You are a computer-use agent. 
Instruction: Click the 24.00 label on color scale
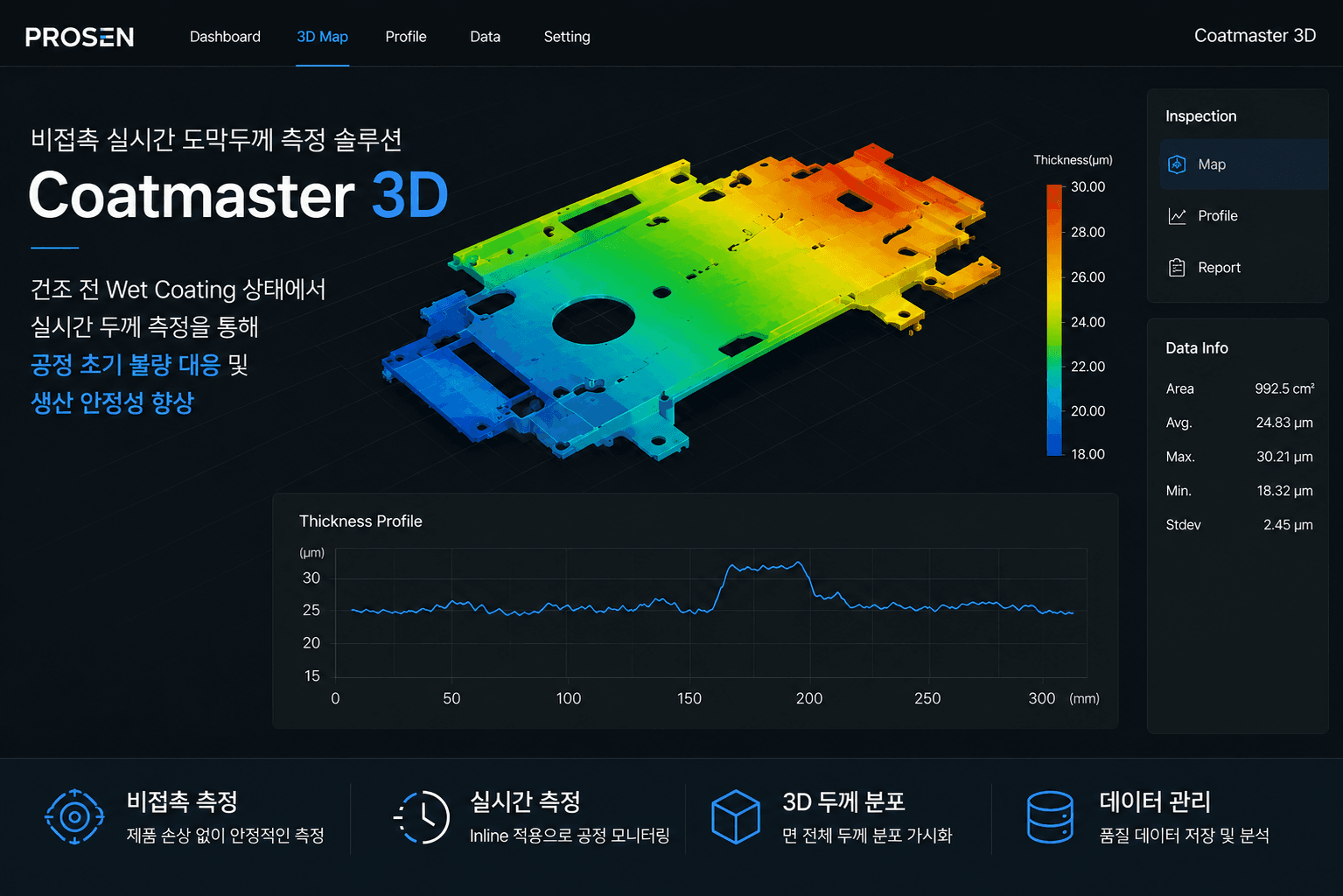1088,322
